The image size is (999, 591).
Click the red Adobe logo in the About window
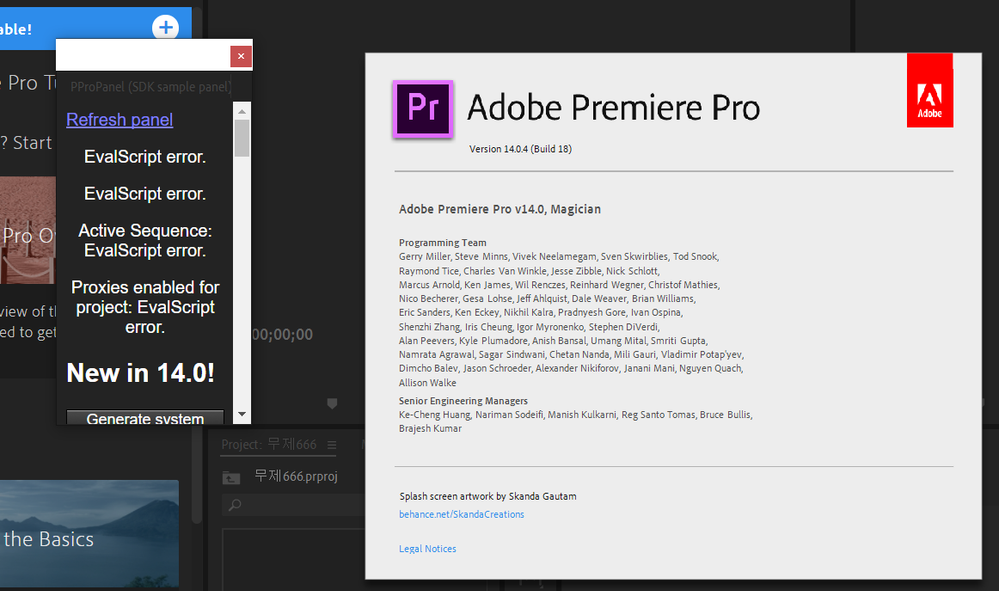point(929,90)
